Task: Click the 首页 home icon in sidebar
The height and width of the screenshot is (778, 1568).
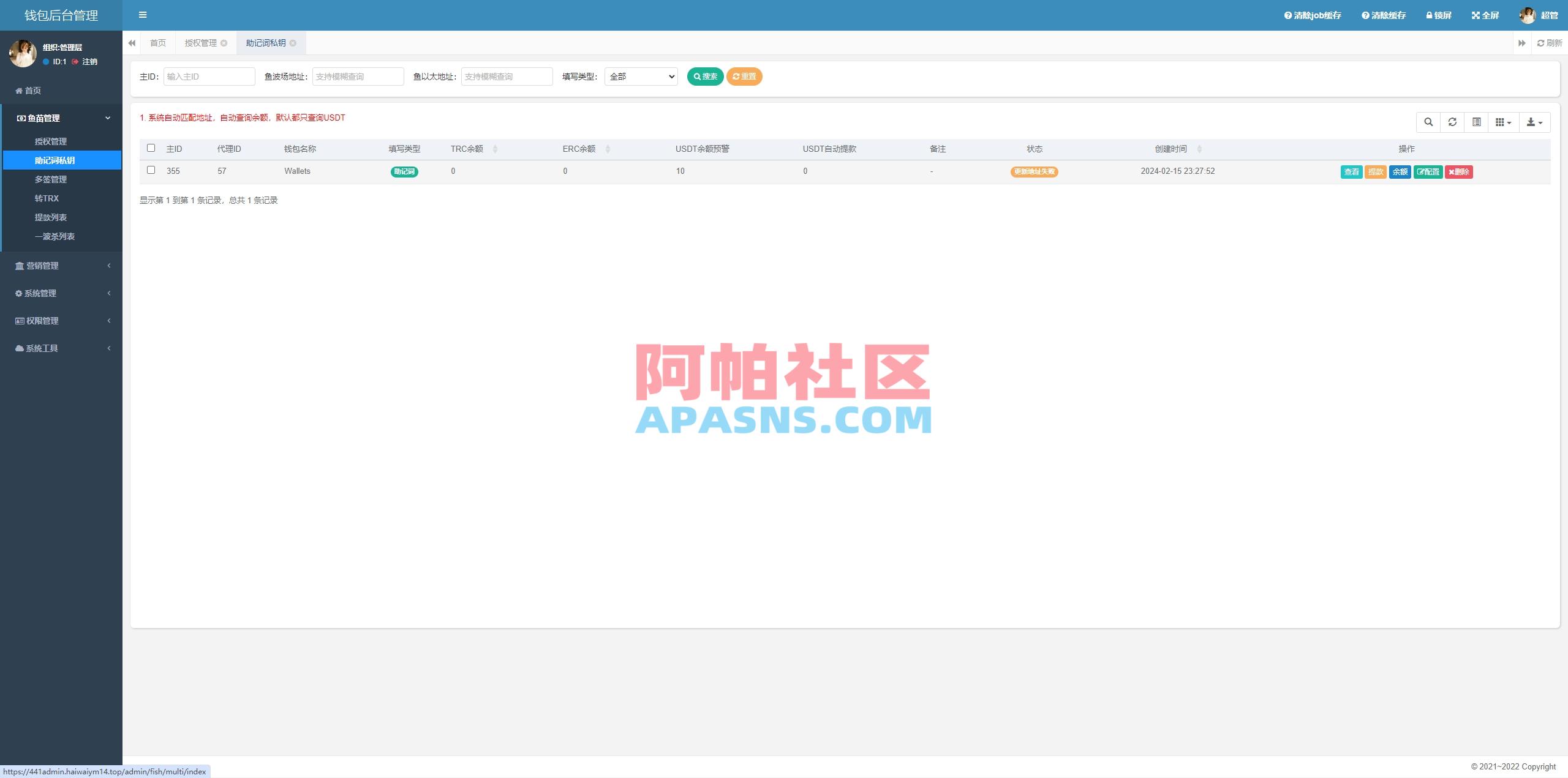Action: (x=18, y=90)
